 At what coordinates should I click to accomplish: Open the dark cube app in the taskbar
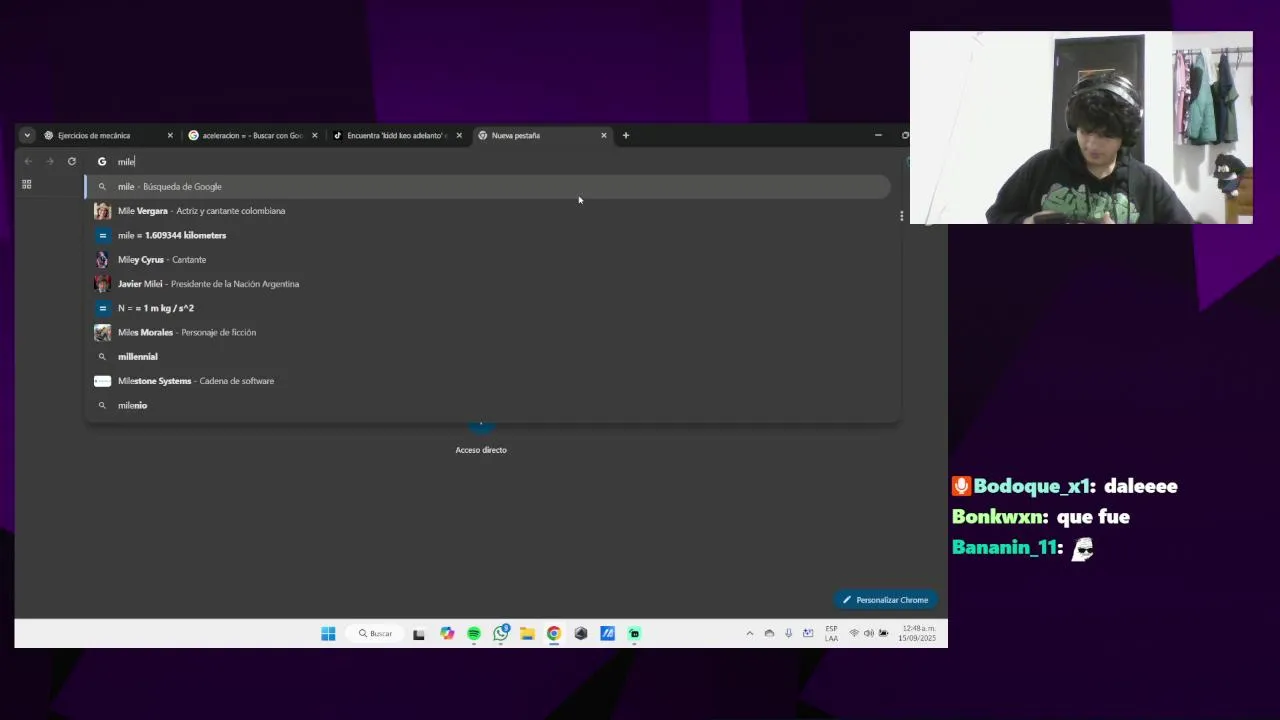(x=581, y=633)
